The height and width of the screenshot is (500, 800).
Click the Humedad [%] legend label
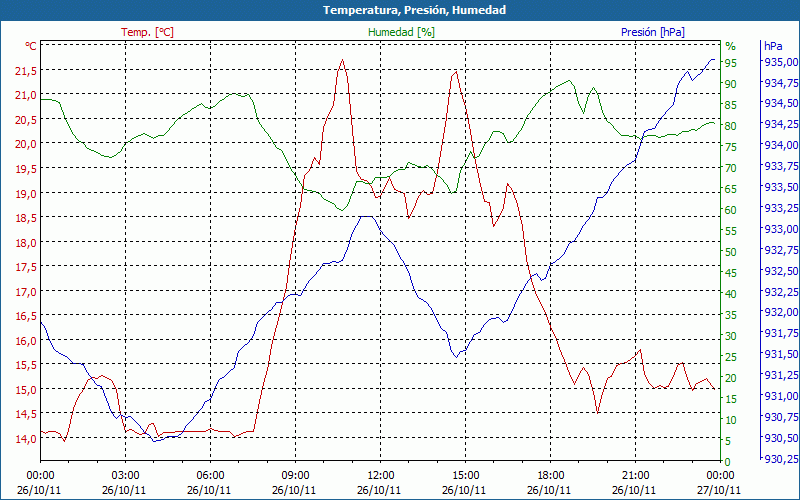pos(401,32)
